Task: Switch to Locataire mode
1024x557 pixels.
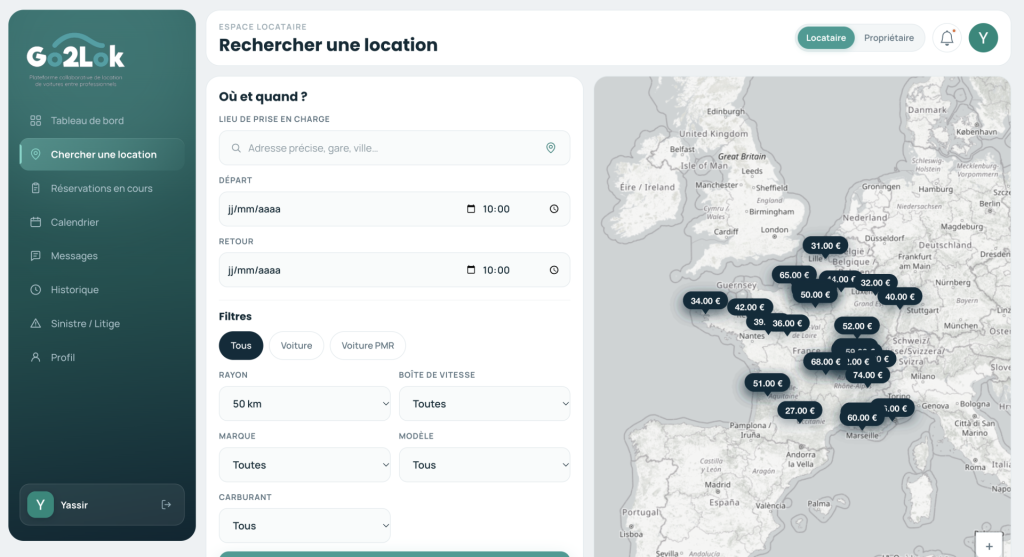Action: [x=825, y=38]
